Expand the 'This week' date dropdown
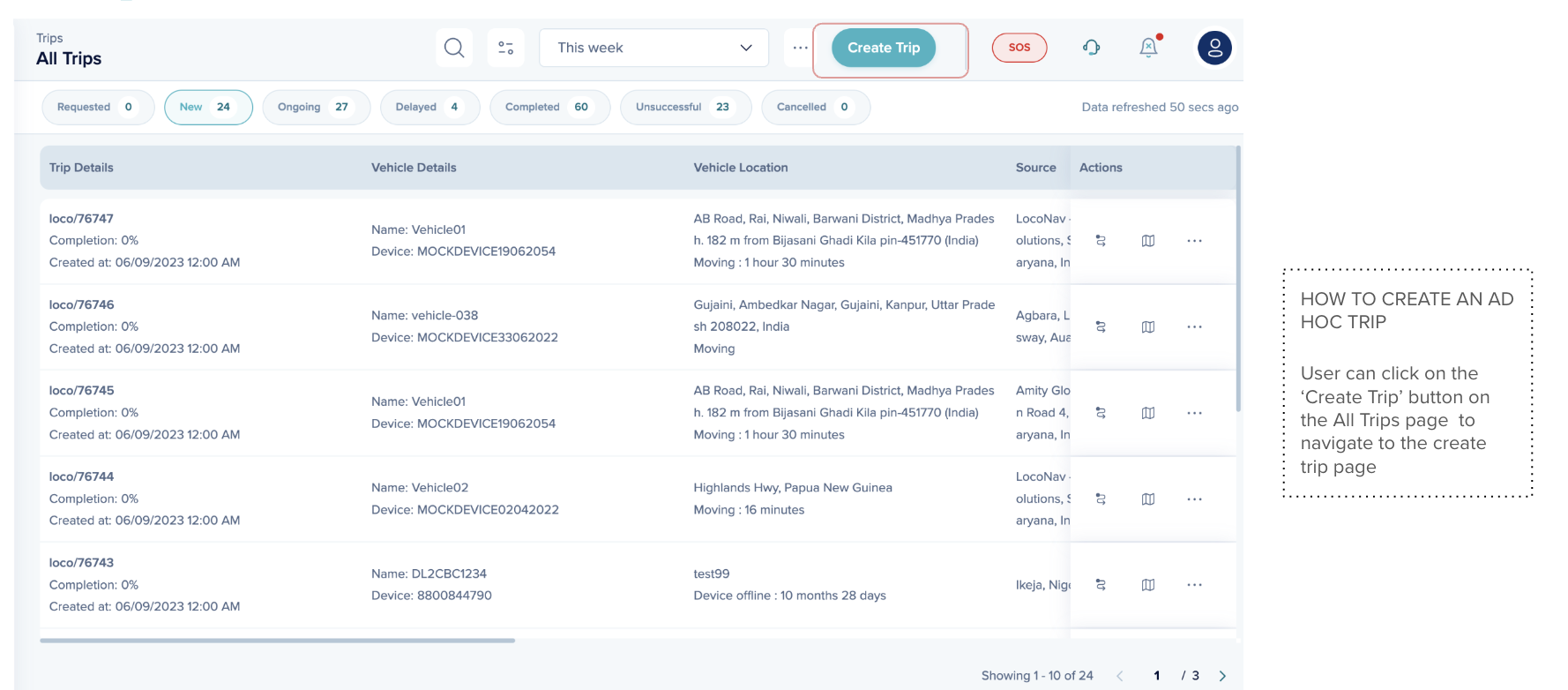Screen dimensions: 1568x690 coord(653,48)
